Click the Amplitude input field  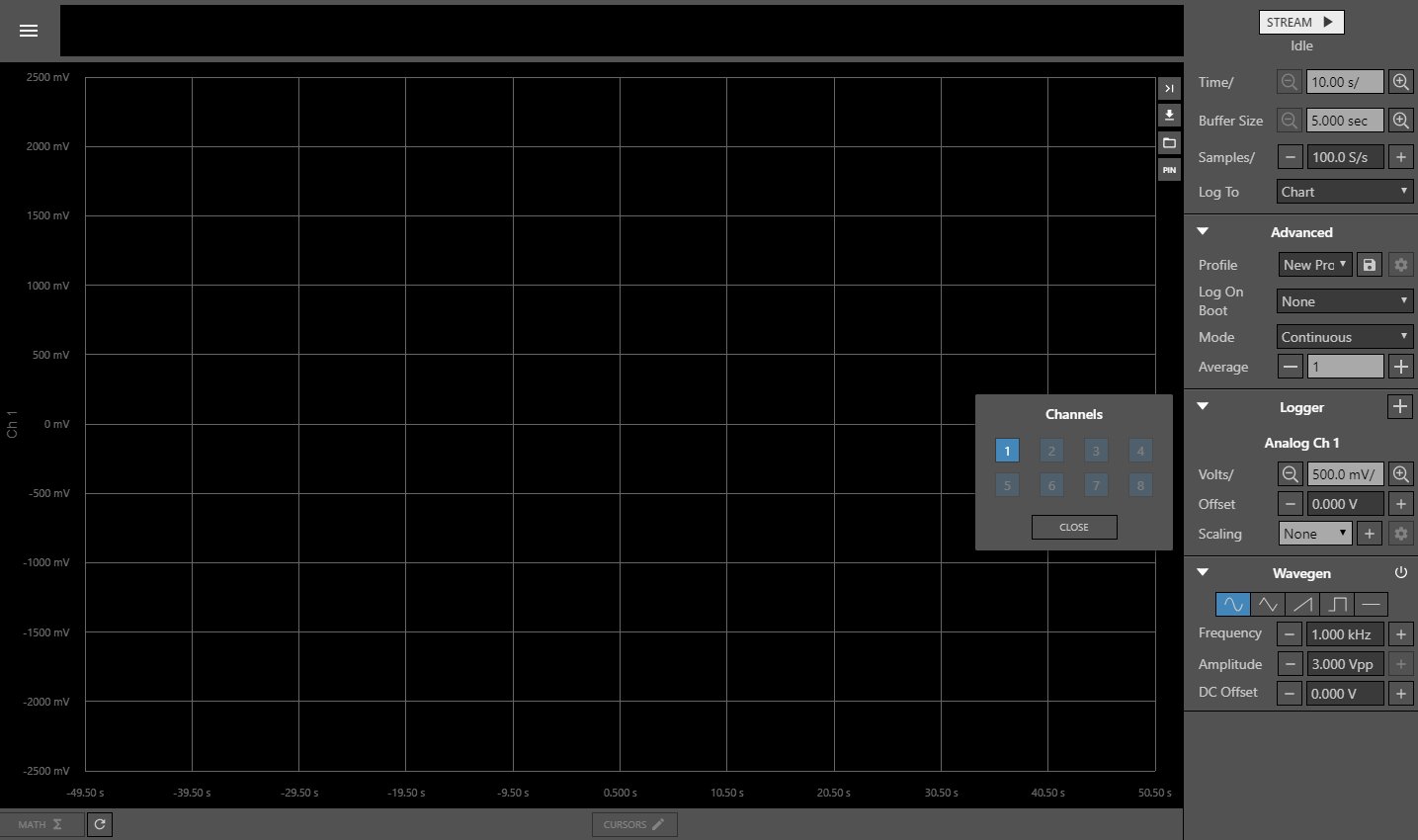(x=1345, y=664)
